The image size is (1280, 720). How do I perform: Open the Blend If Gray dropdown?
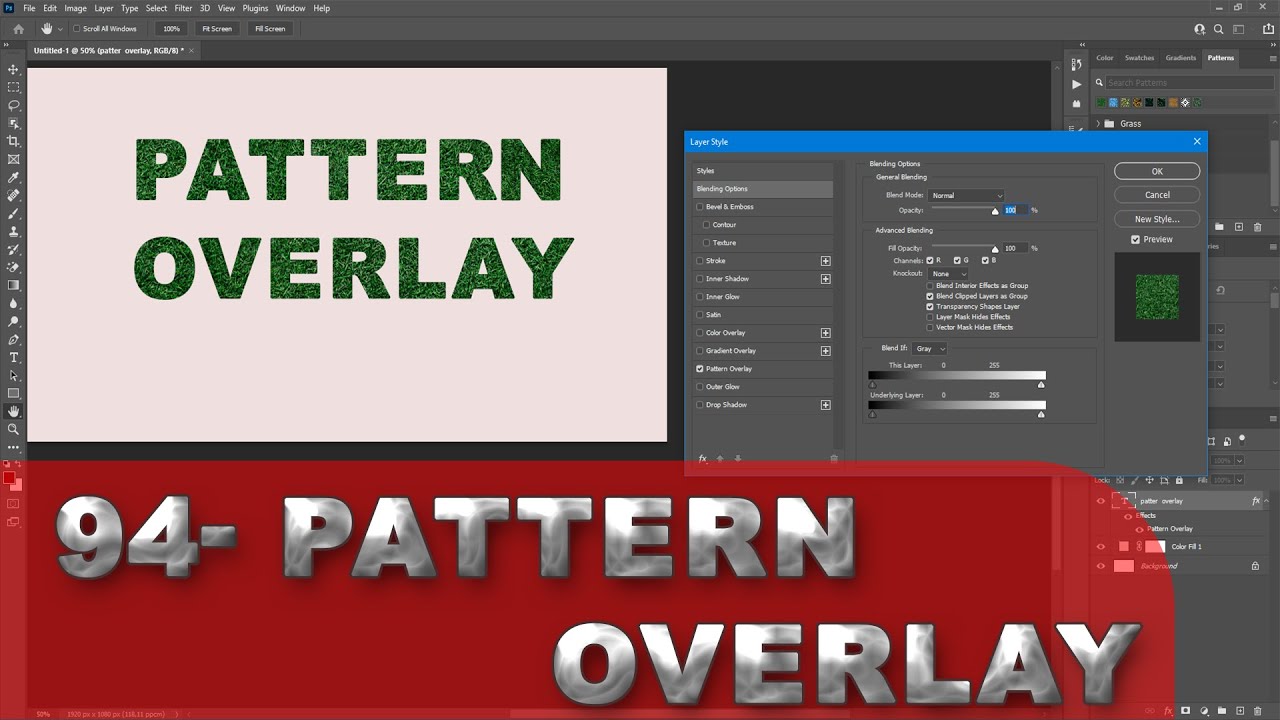coord(929,349)
